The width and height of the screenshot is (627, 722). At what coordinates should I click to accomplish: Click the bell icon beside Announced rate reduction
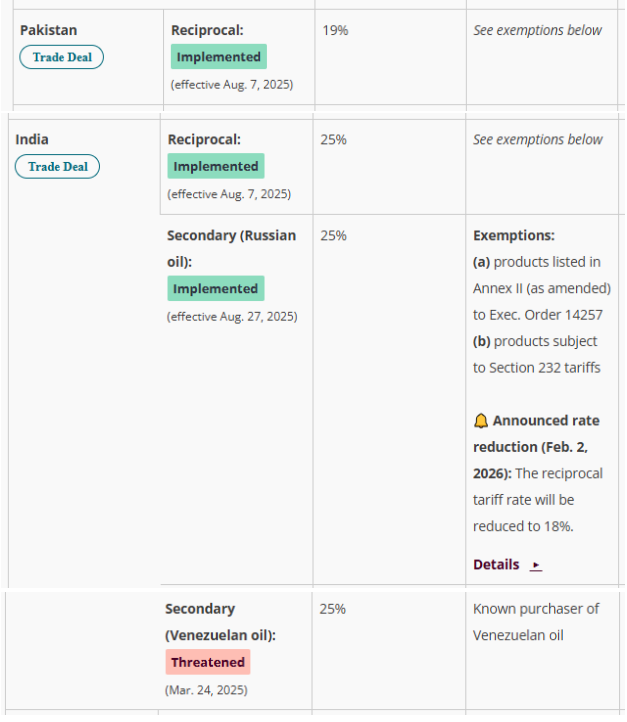tap(481, 421)
